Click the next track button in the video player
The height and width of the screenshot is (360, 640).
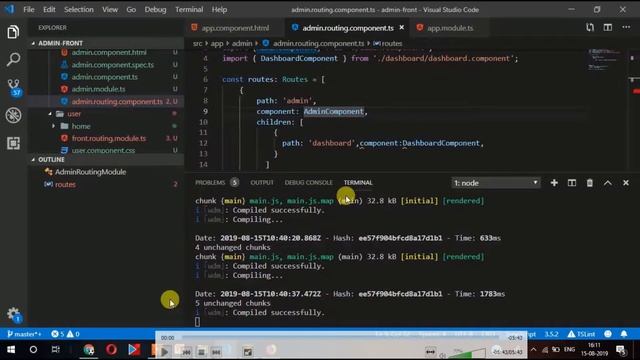(216, 351)
